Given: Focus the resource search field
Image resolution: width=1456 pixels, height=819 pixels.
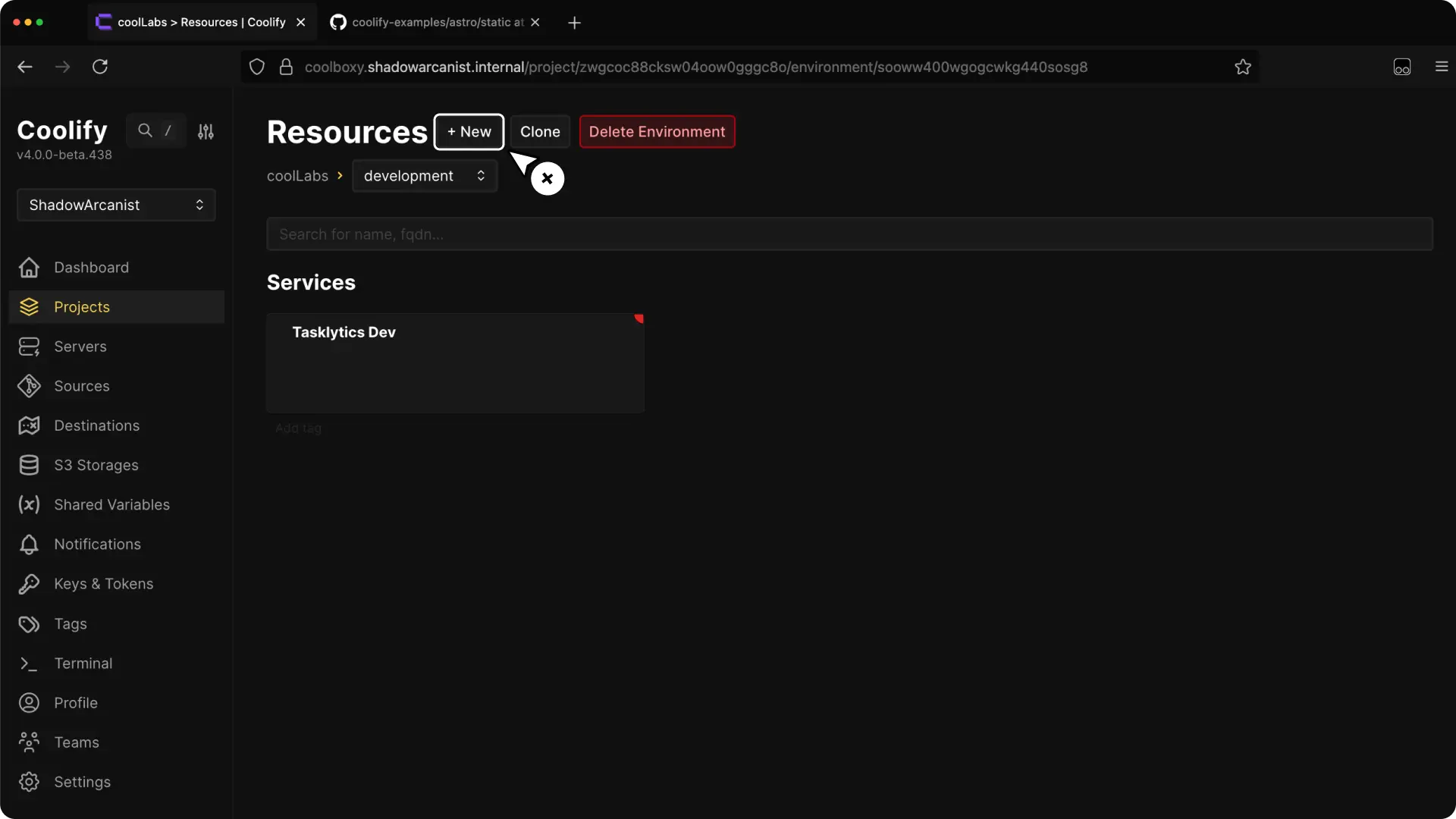Looking at the screenshot, I should tap(849, 234).
